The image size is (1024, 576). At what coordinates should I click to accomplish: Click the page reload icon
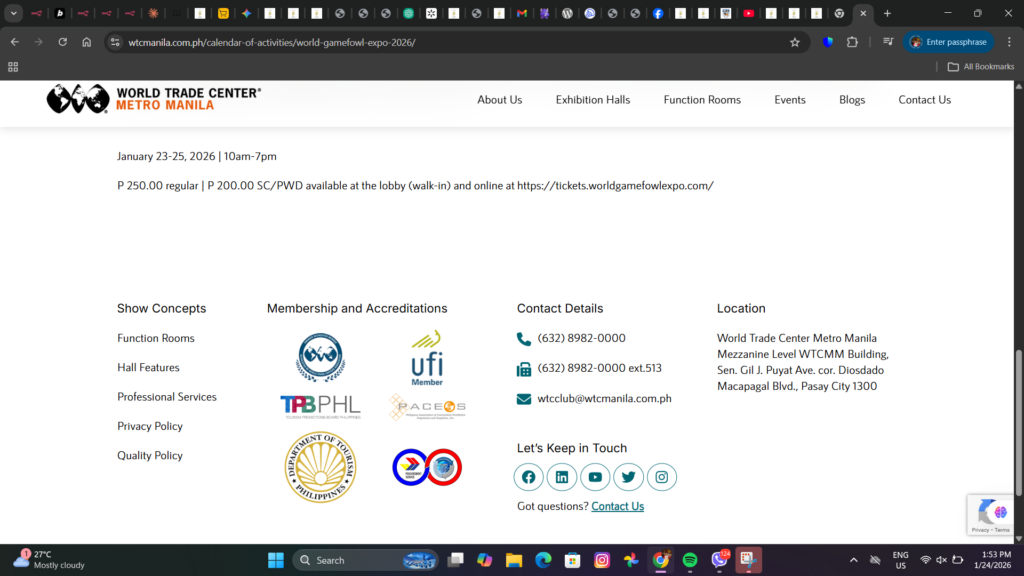62,42
